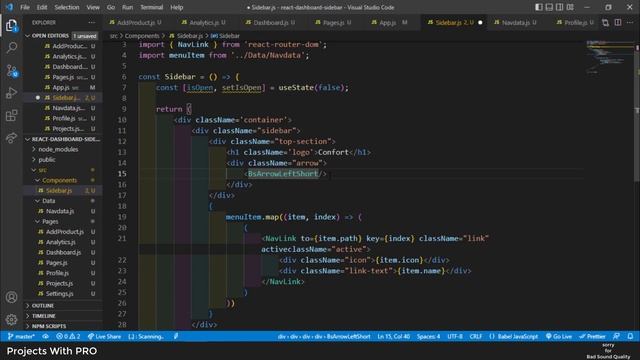Open the File menu
640x360 pixels.
point(25,7)
